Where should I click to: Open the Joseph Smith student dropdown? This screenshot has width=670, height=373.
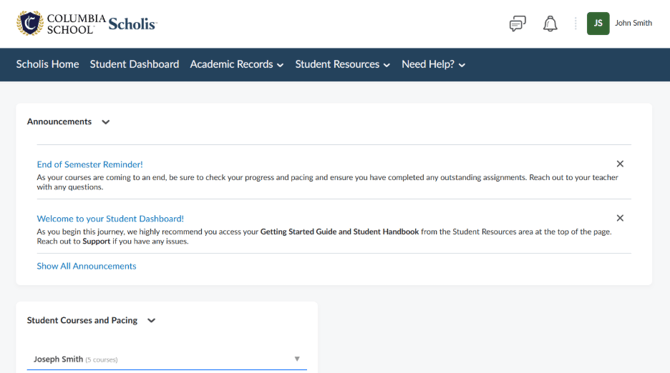167,359
